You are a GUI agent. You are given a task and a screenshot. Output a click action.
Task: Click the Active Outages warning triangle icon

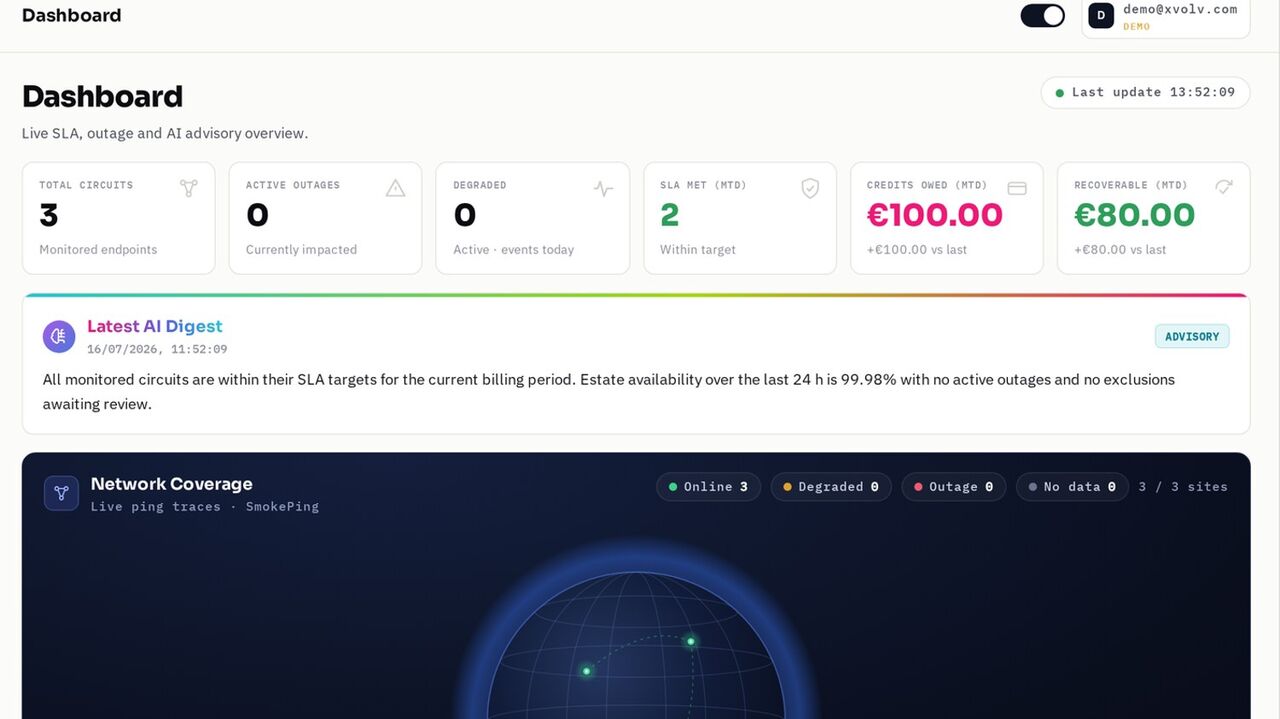pos(396,188)
